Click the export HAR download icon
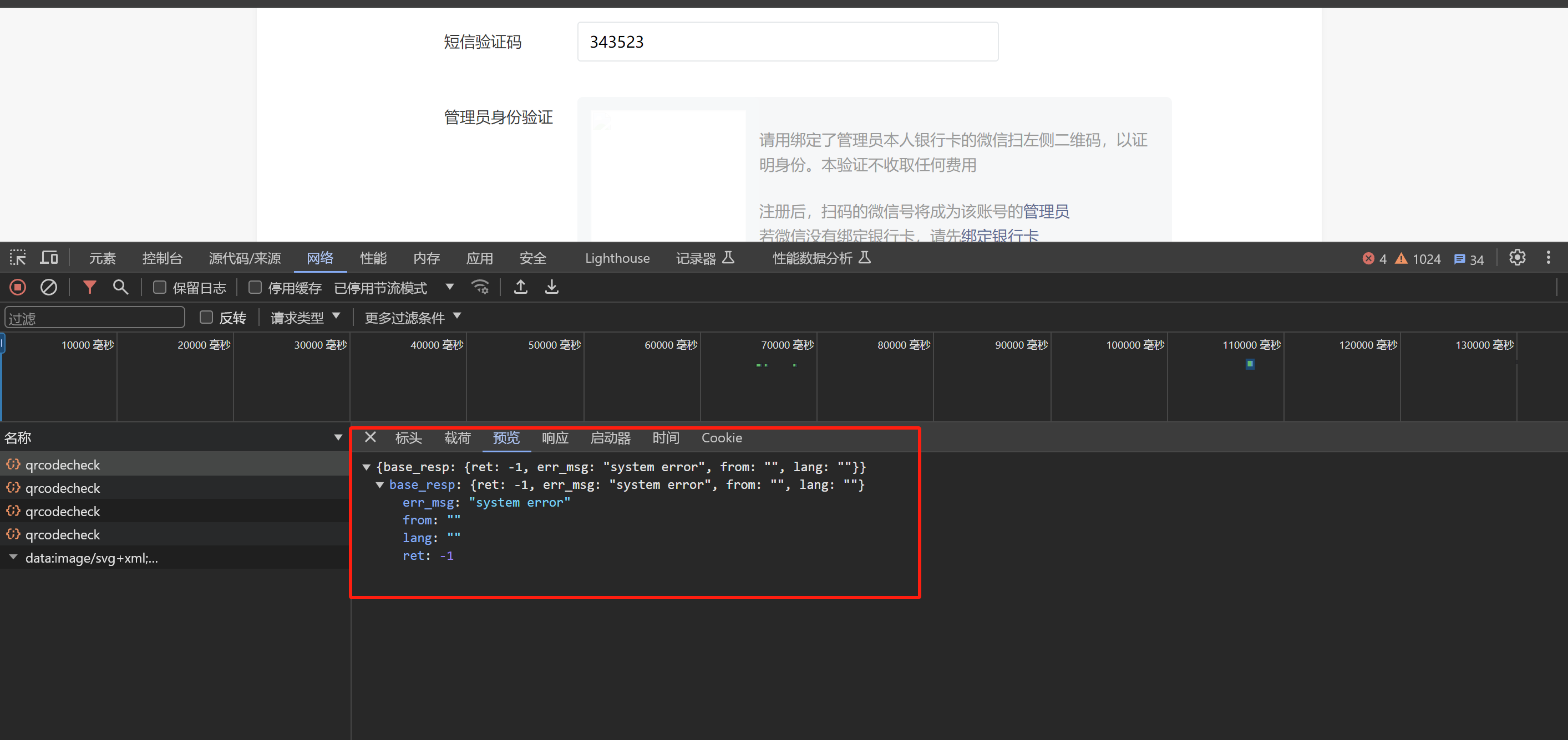The height and width of the screenshot is (740, 1568). (551, 287)
